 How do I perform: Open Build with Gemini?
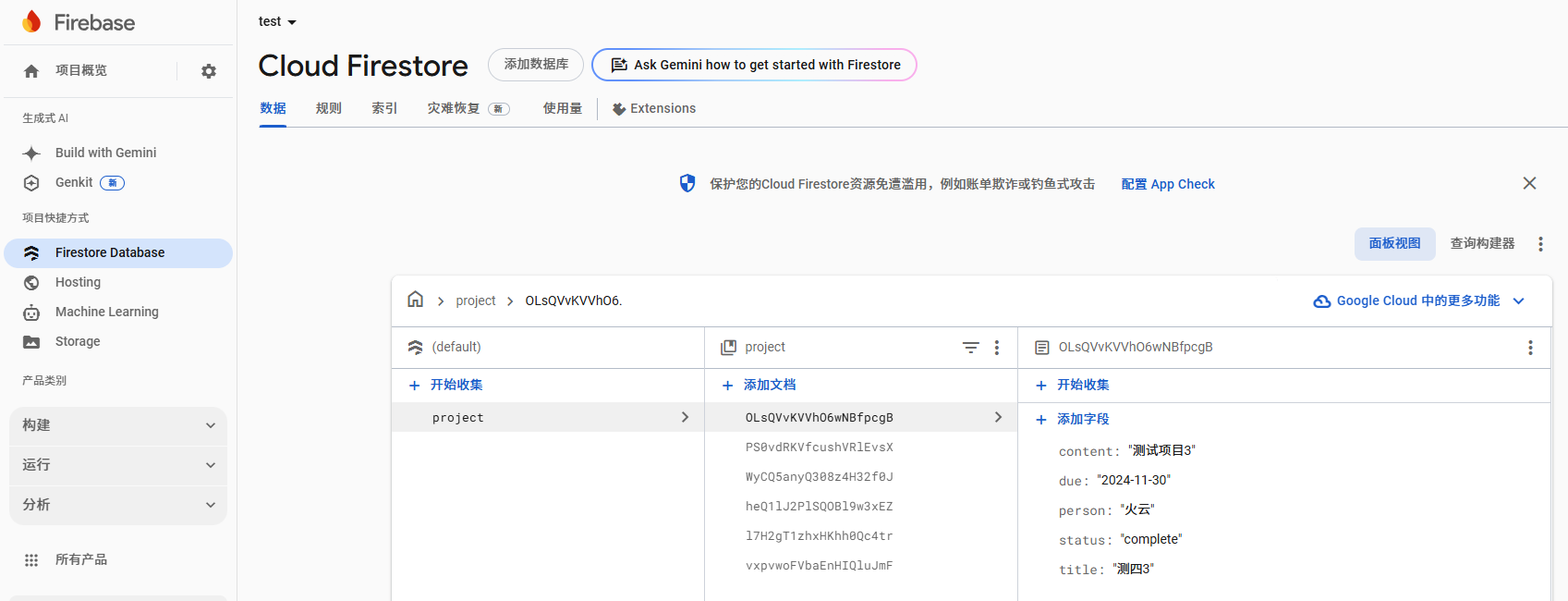pyautogui.click(x=105, y=153)
